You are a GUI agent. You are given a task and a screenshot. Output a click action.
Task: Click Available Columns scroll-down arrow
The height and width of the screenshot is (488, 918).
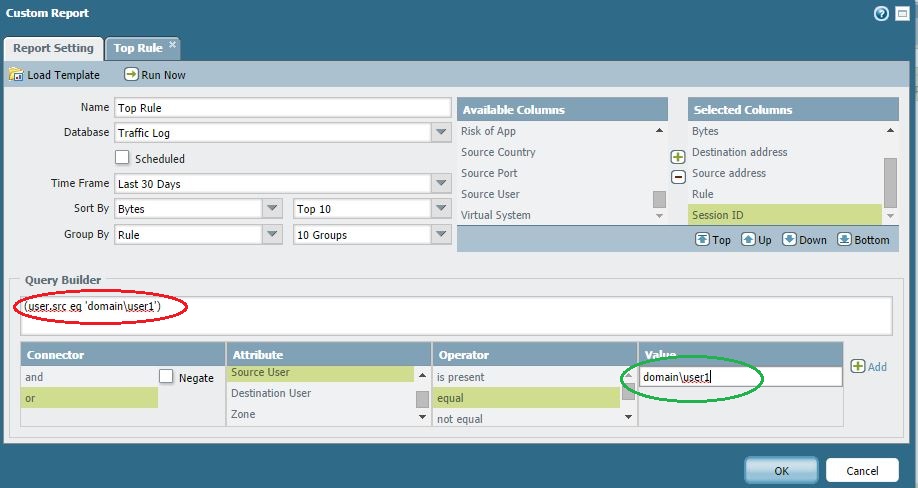(659, 216)
